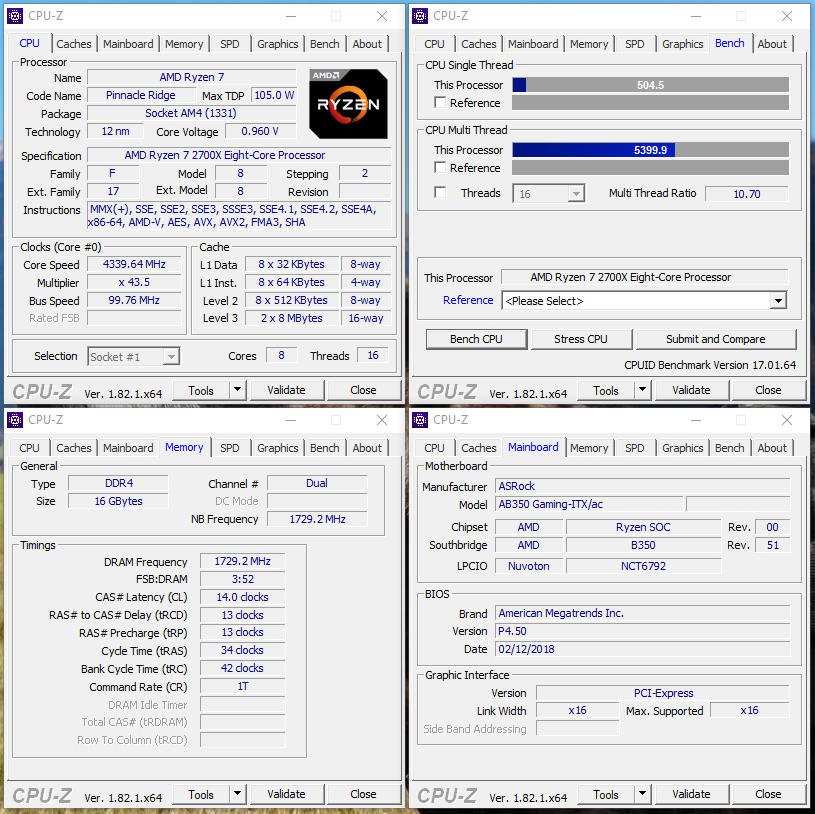Screen dimensions: 815x814
Task: Tick the Threads checkbox in the Bench window
Action: [440, 193]
